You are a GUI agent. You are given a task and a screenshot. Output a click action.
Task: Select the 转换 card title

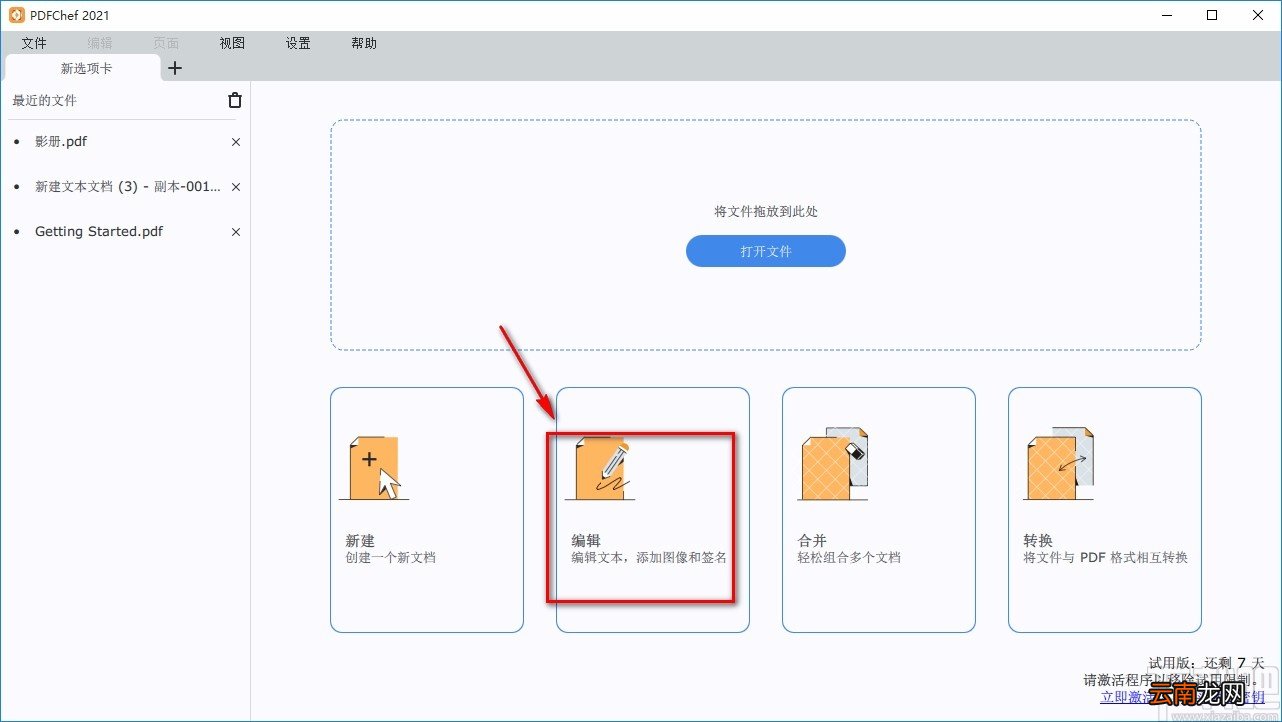pyautogui.click(x=1038, y=540)
